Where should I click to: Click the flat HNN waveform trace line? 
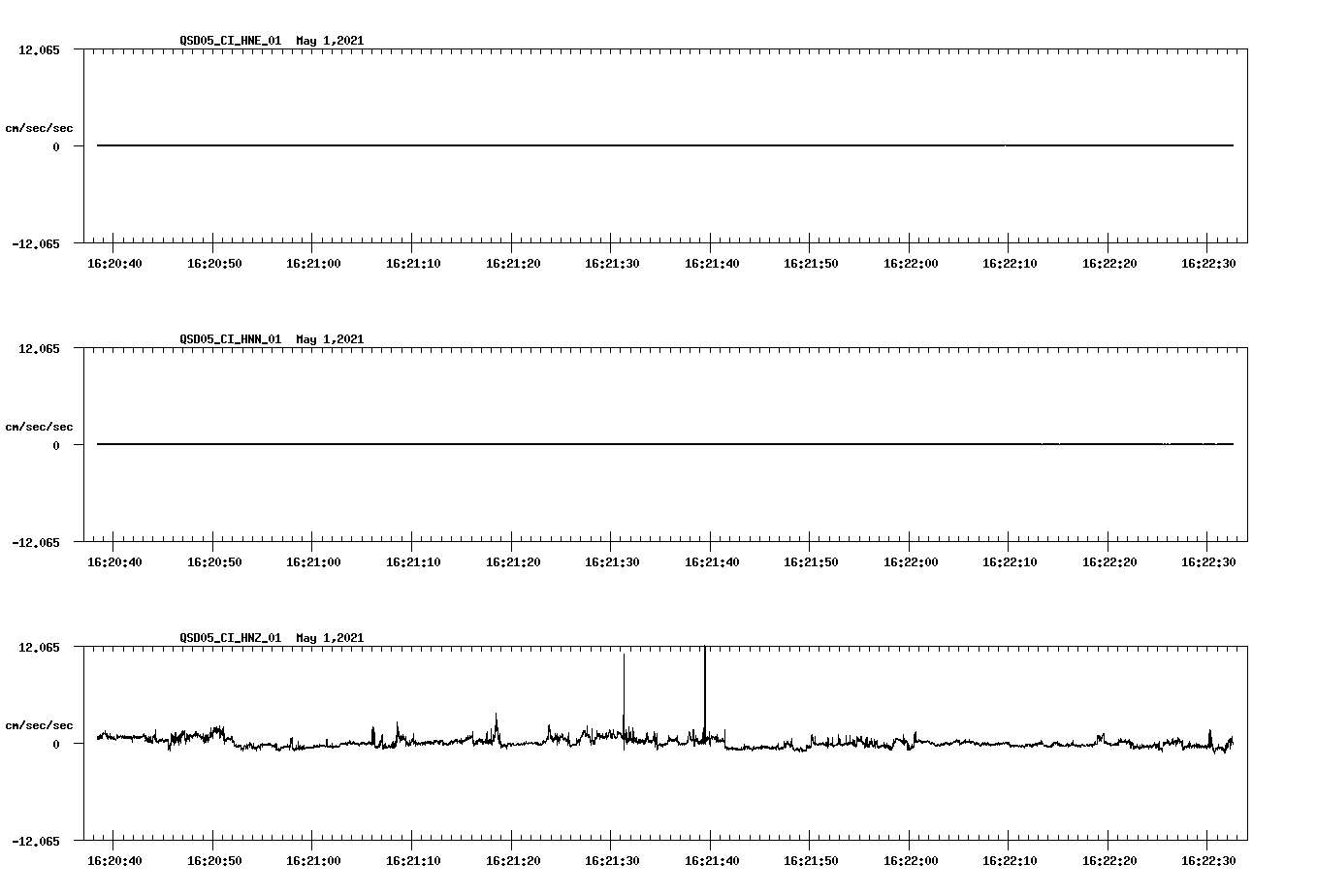582,444
